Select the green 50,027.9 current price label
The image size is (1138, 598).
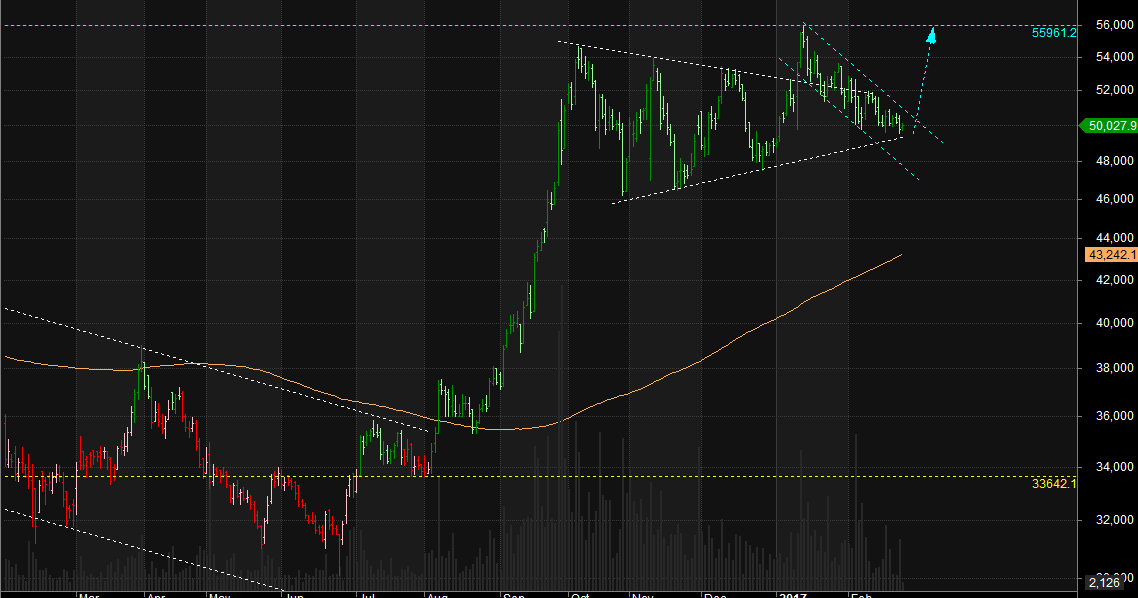pyautogui.click(x=1110, y=126)
